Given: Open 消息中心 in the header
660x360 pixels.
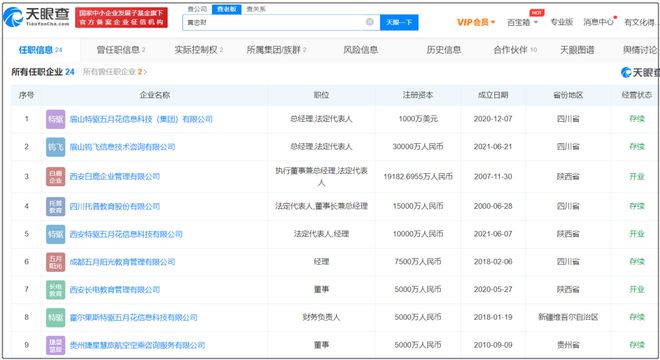Looking at the screenshot, I should pyautogui.click(x=599, y=22).
